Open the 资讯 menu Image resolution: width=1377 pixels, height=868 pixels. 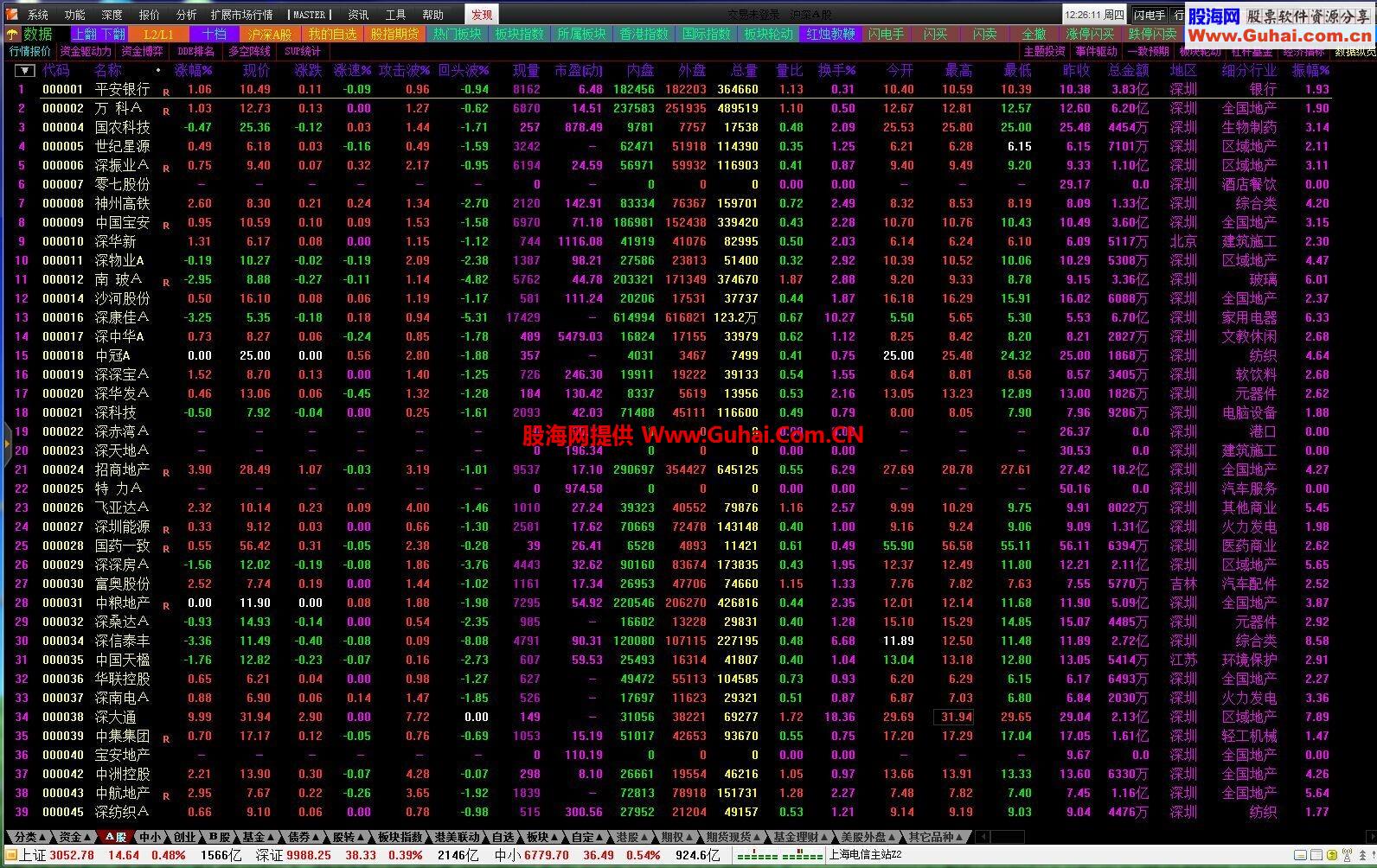(358, 15)
